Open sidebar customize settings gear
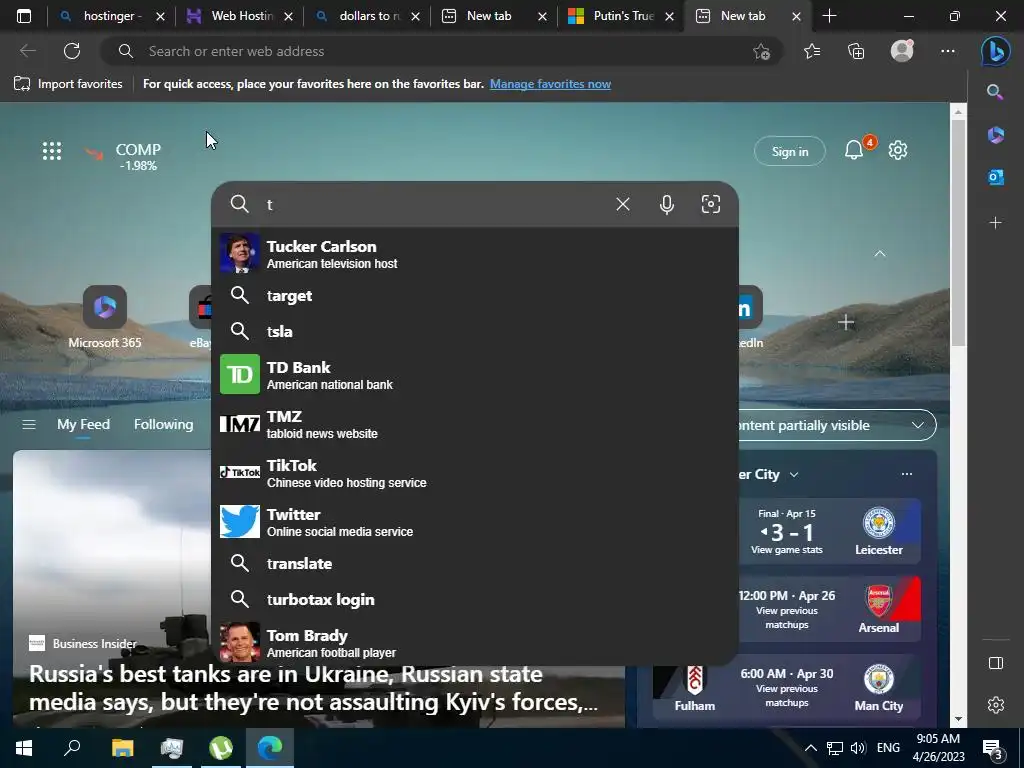Viewport: 1024px width, 768px height. [995, 705]
